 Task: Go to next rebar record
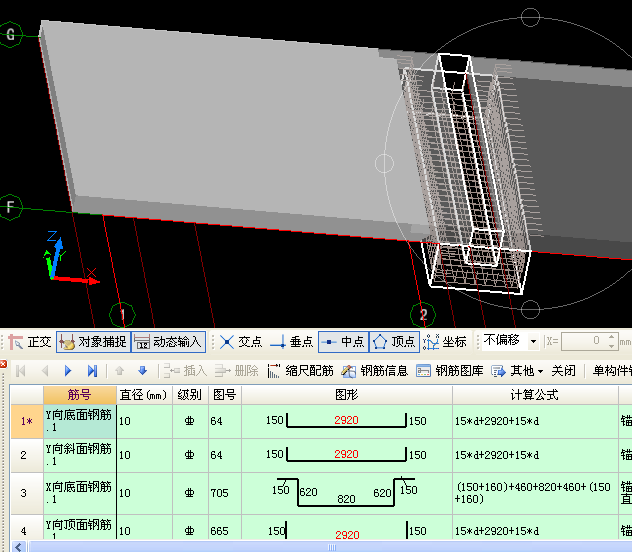[68, 371]
